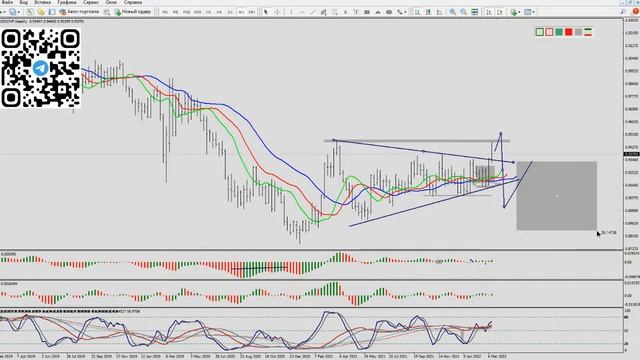640x360 pixels.
Task: Open the Окно menu
Action: [111, 2]
